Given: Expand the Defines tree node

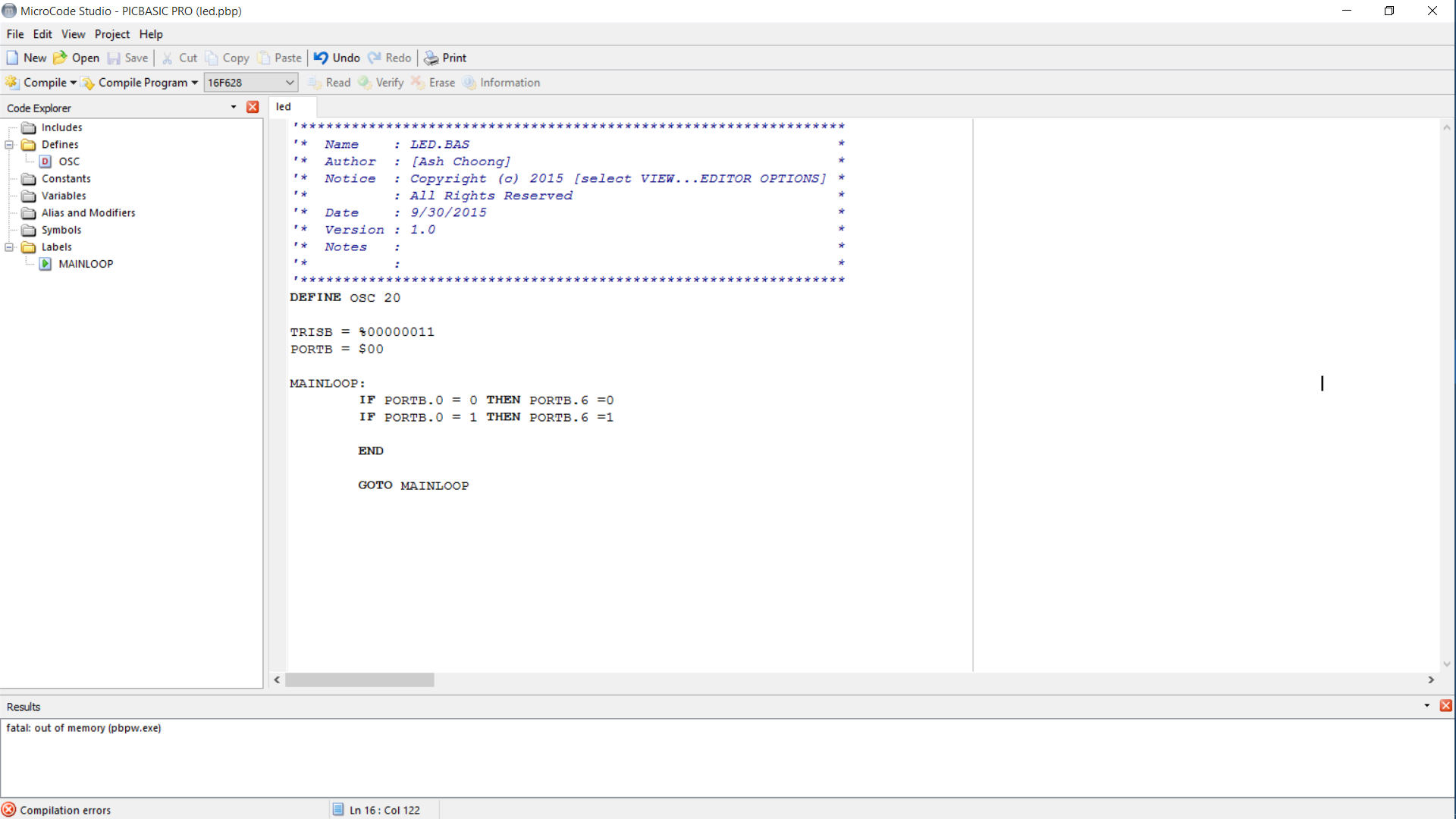Looking at the screenshot, I should [9, 144].
